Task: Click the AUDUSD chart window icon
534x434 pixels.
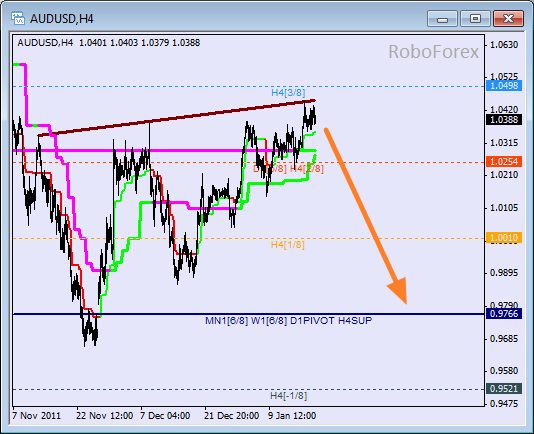Action: (18, 18)
